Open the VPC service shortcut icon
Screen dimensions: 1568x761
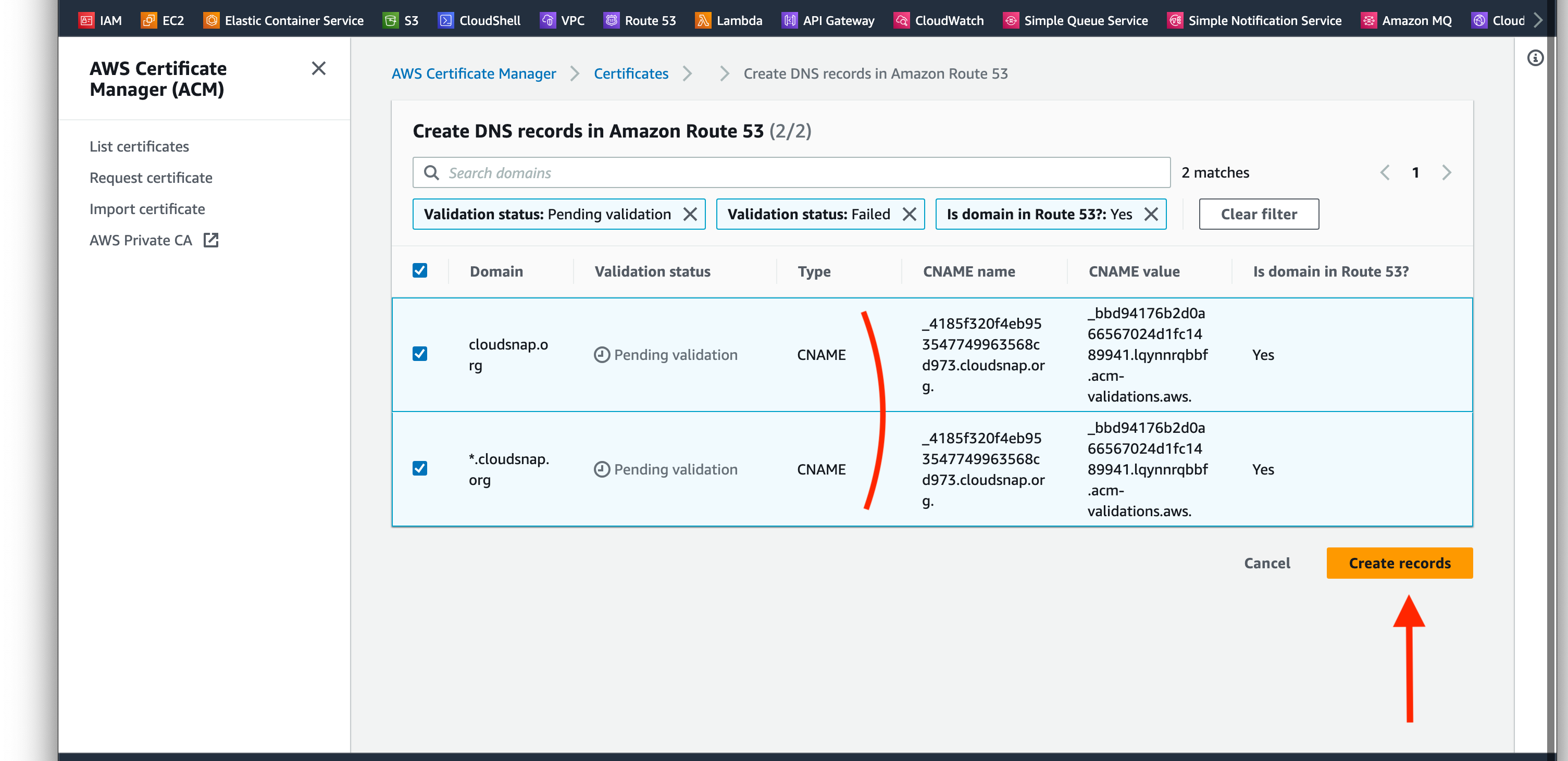point(548,20)
